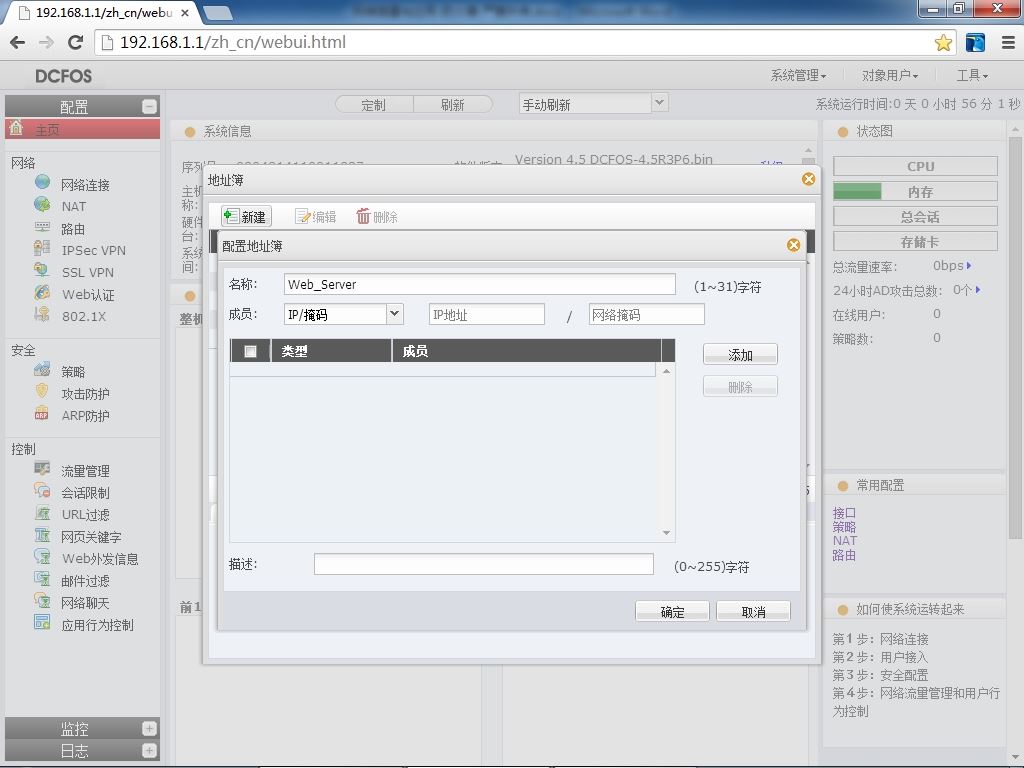The width and height of the screenshot is (1024, 768).
Task: Click the IP地址 input field
Action: pyautogui.click(x=487, y=314)
